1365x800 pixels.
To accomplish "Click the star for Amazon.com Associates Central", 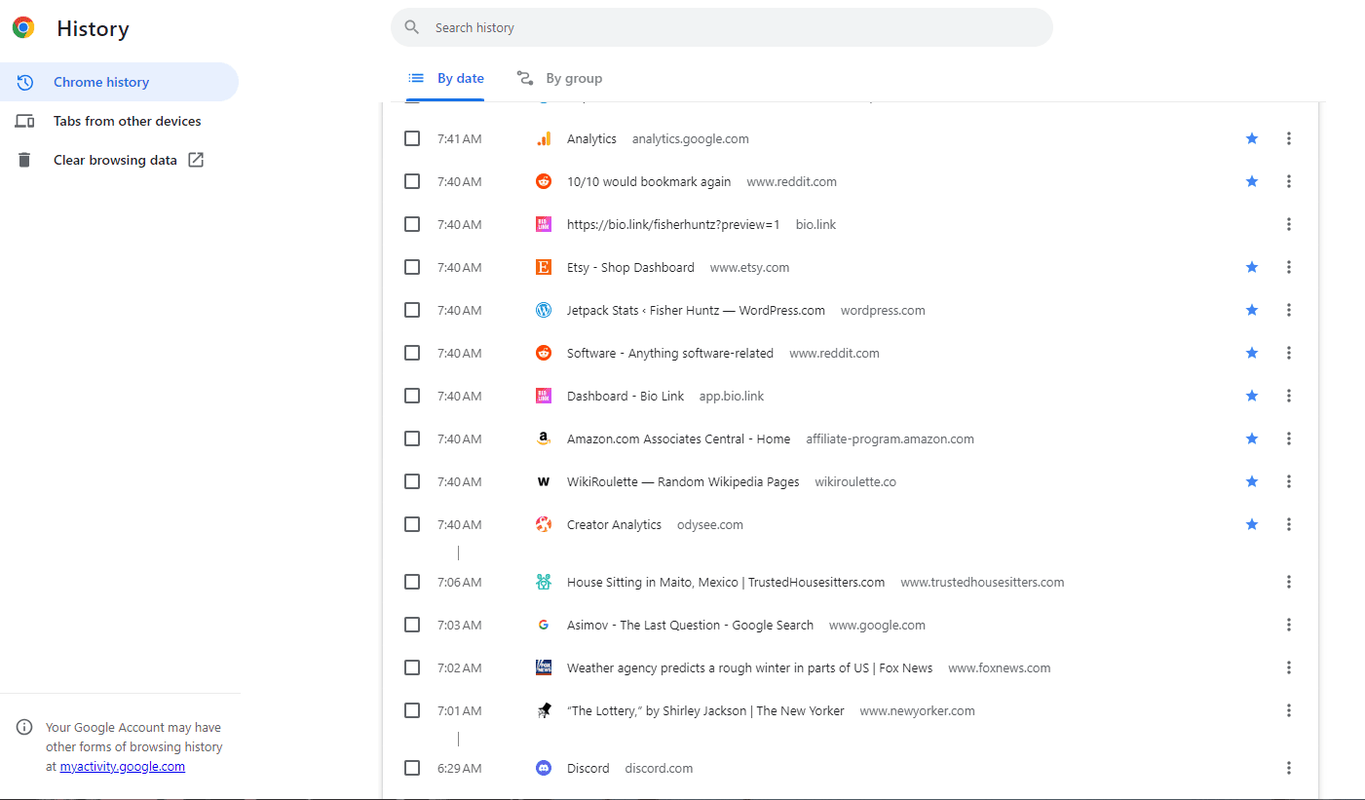I will pos(1252,439).
